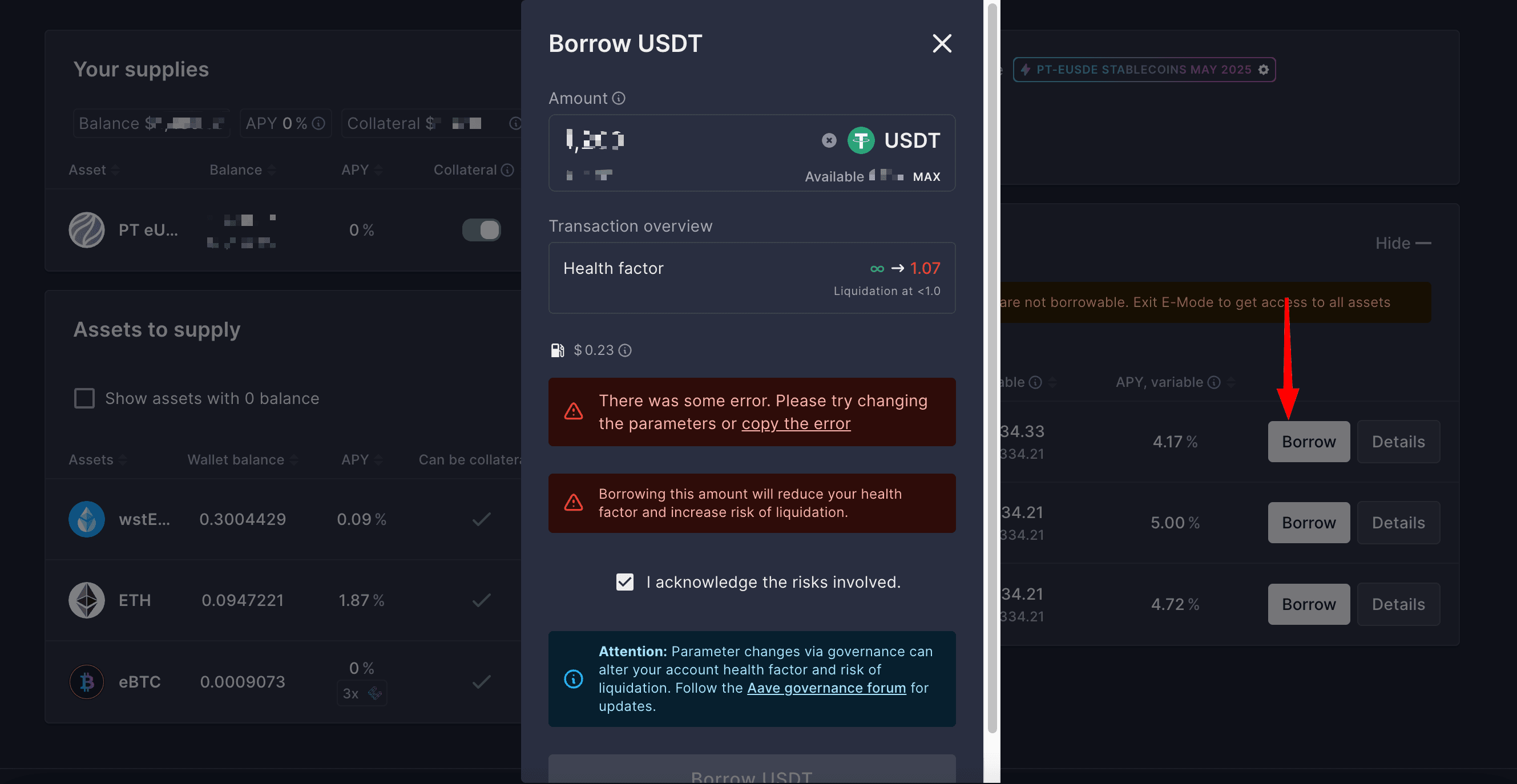Click Hide to collapse borrow panel
The height and width of the screenshot is (784, 1517).
point(1403,243)
